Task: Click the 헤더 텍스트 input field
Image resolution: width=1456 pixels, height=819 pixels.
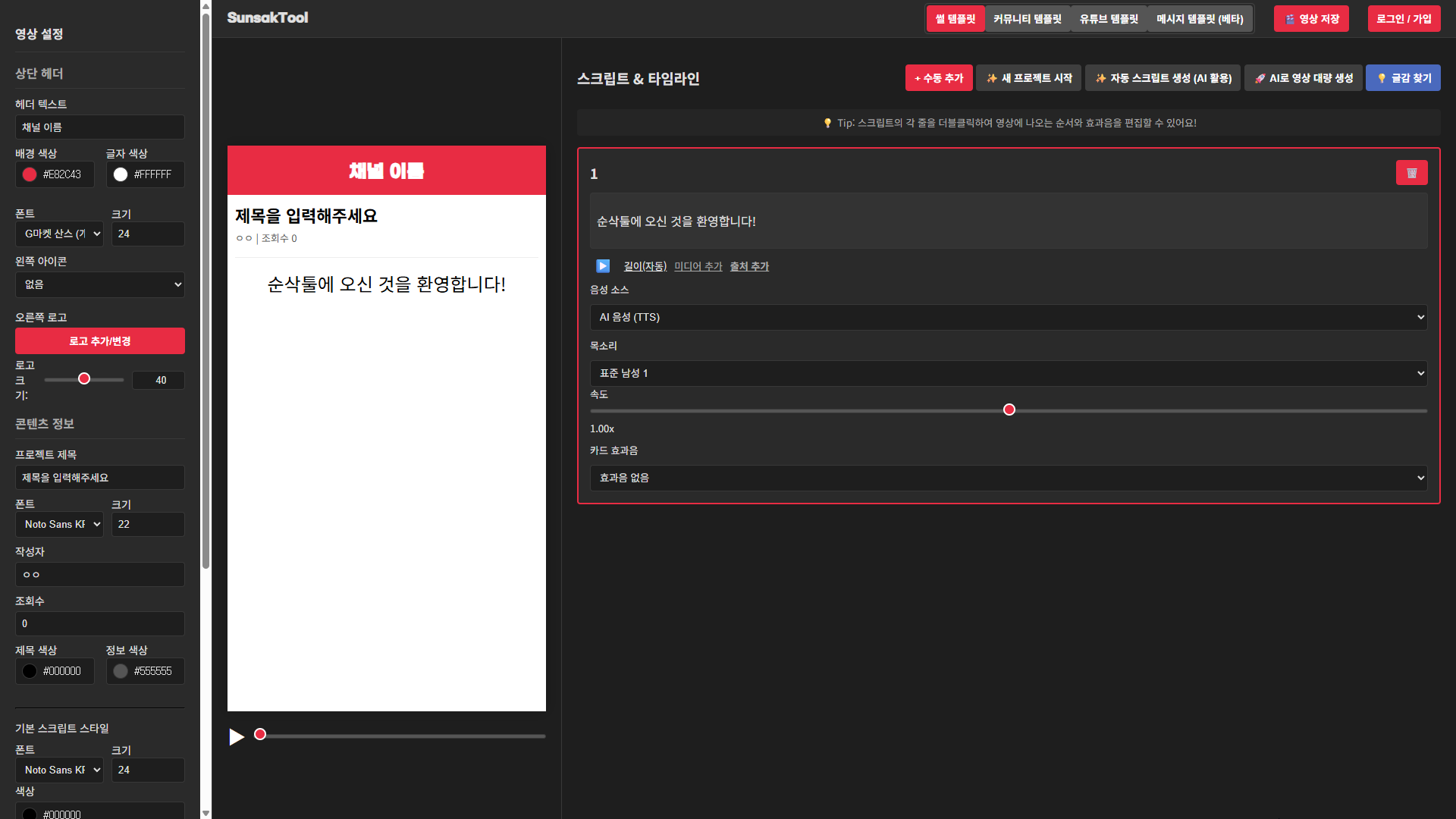Action: [100, 127]
